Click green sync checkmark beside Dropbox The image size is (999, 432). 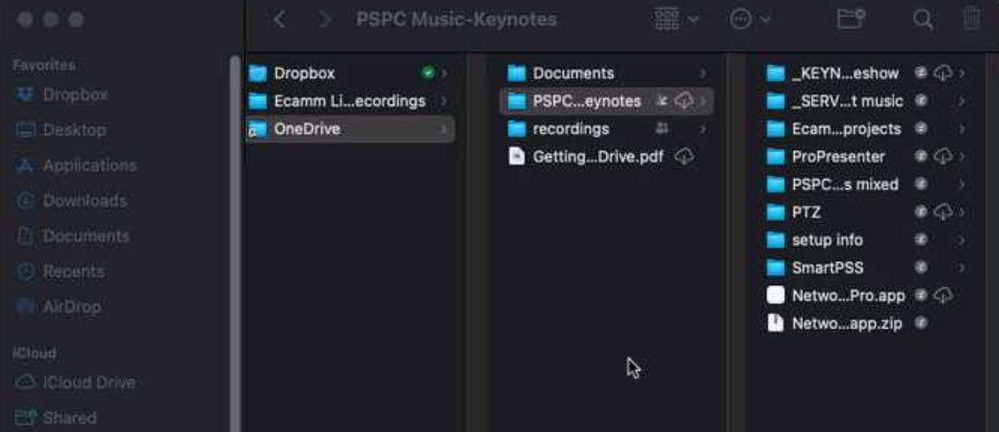(428, 73)
